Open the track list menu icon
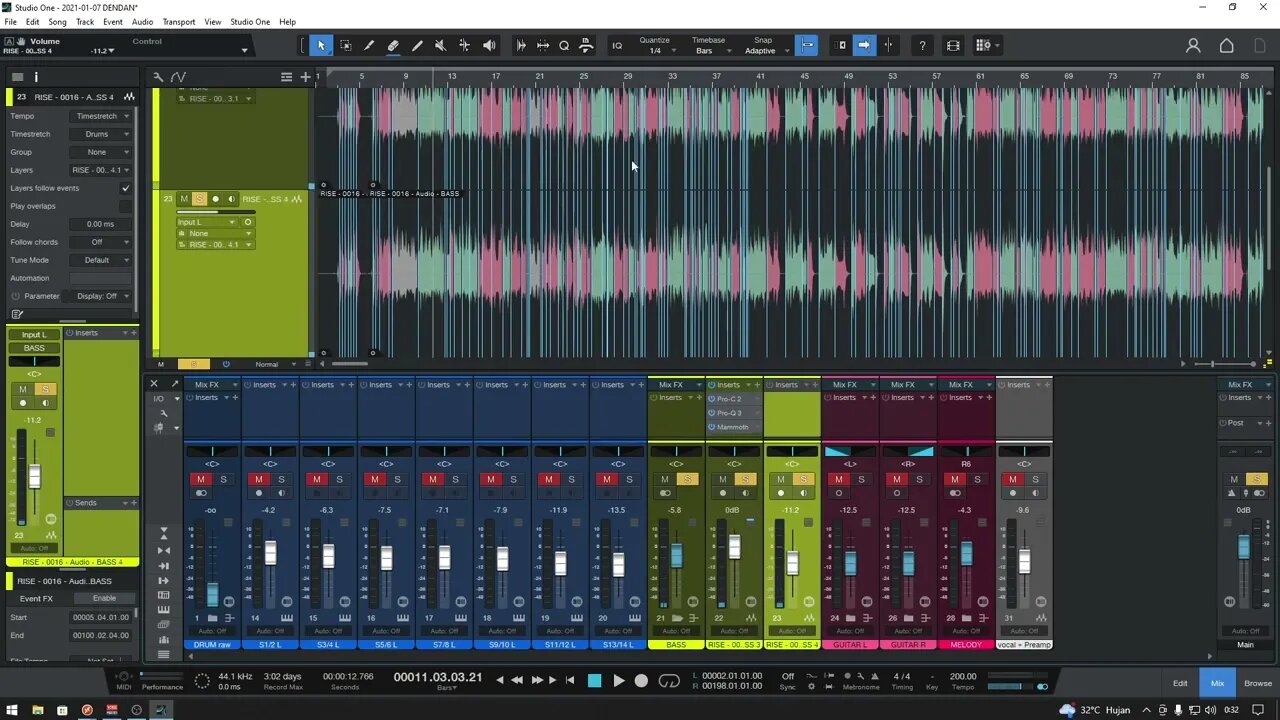 [287, 77]
